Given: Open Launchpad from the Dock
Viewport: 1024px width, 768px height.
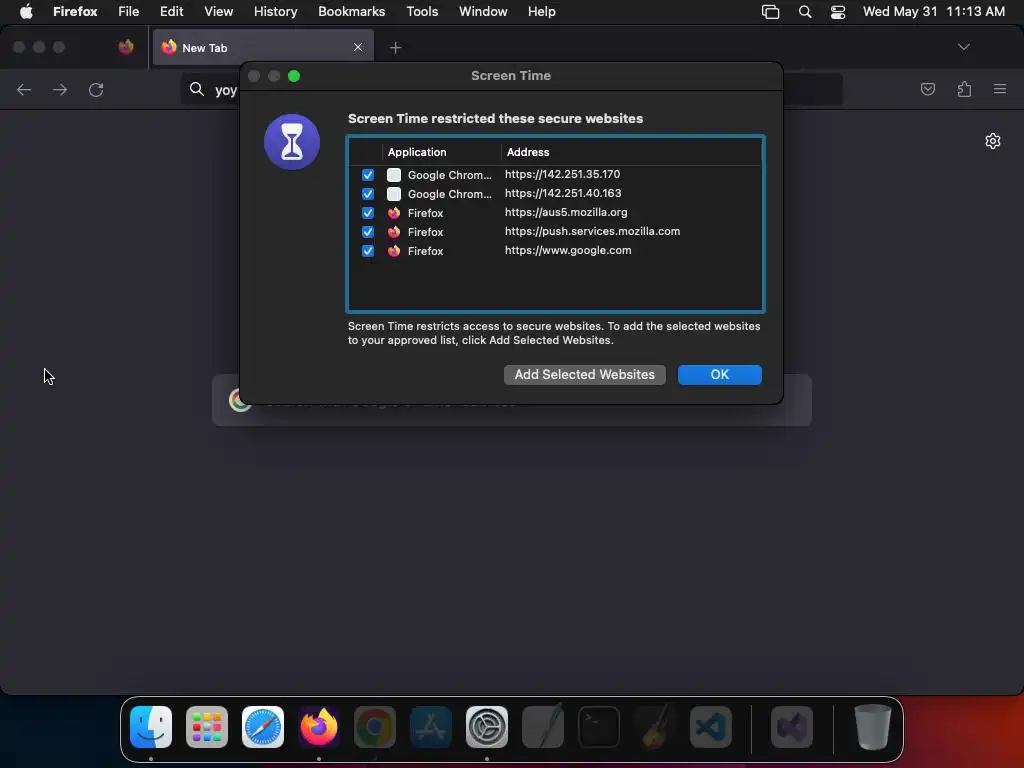Looking at the screenshot, I should 207,727.
